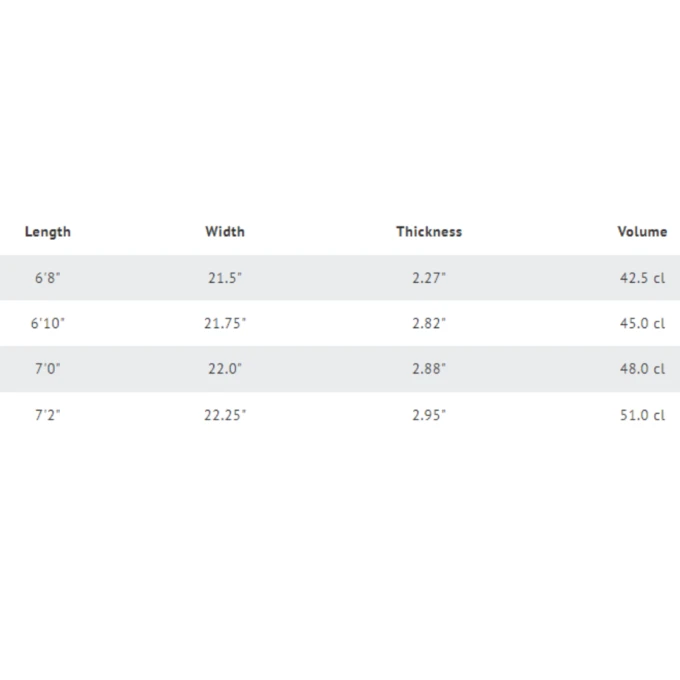The image size is (680, 680).
Task: Click the Width column header
Action: (225, 231)
